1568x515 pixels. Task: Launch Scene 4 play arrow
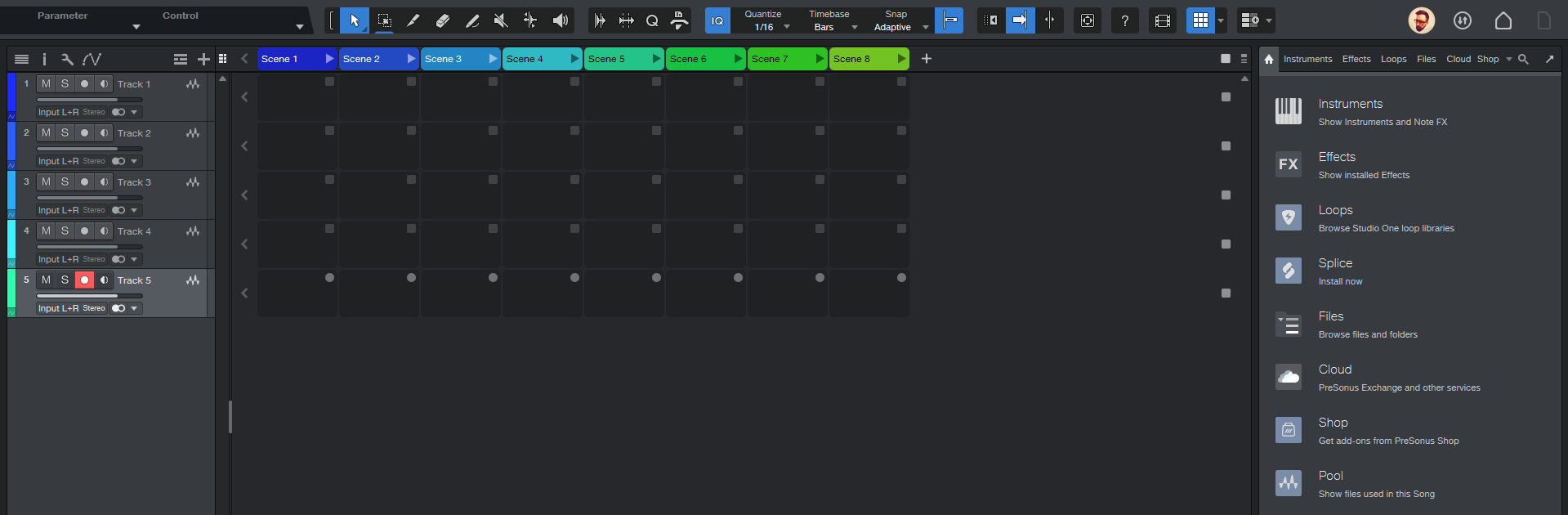(574, 59)
